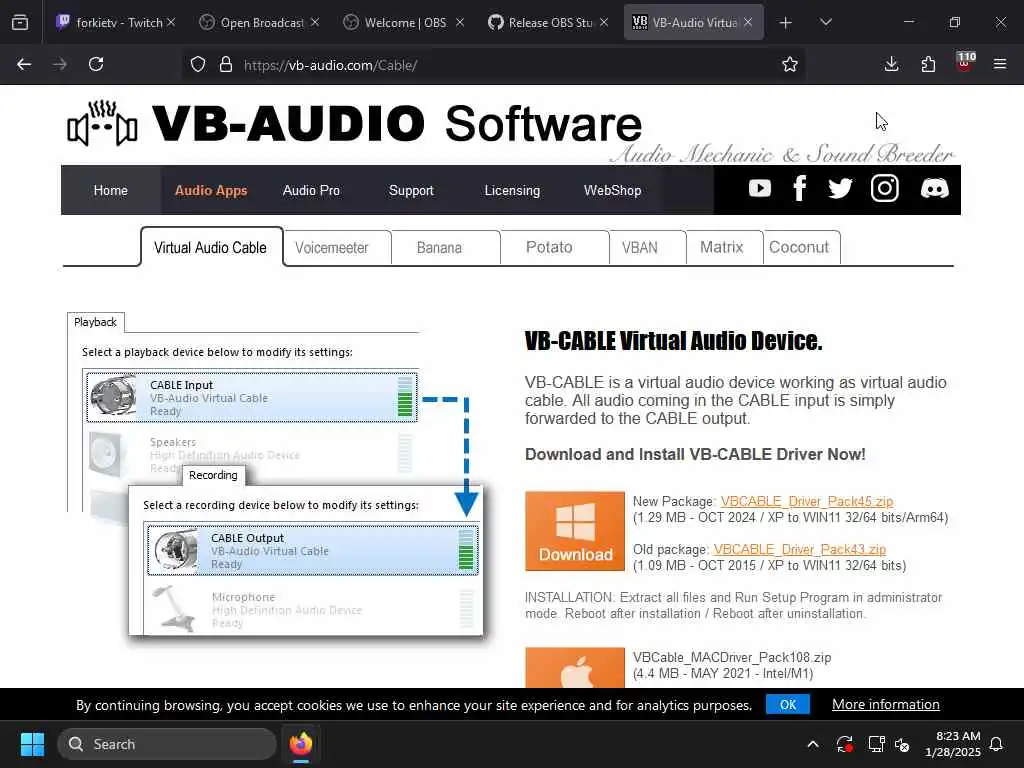Open the notification bell in taskbar
The height and width of the screenshot is (768, 1024).
click(x=996, y=744)
